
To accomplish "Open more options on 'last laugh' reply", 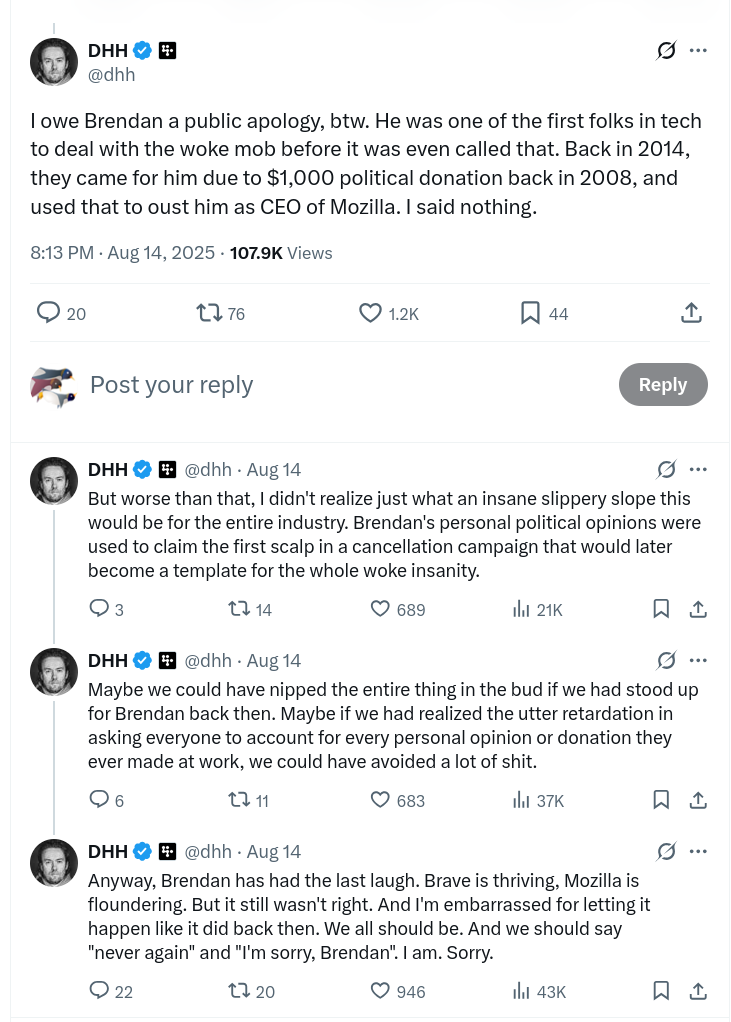I will point(698,851).
